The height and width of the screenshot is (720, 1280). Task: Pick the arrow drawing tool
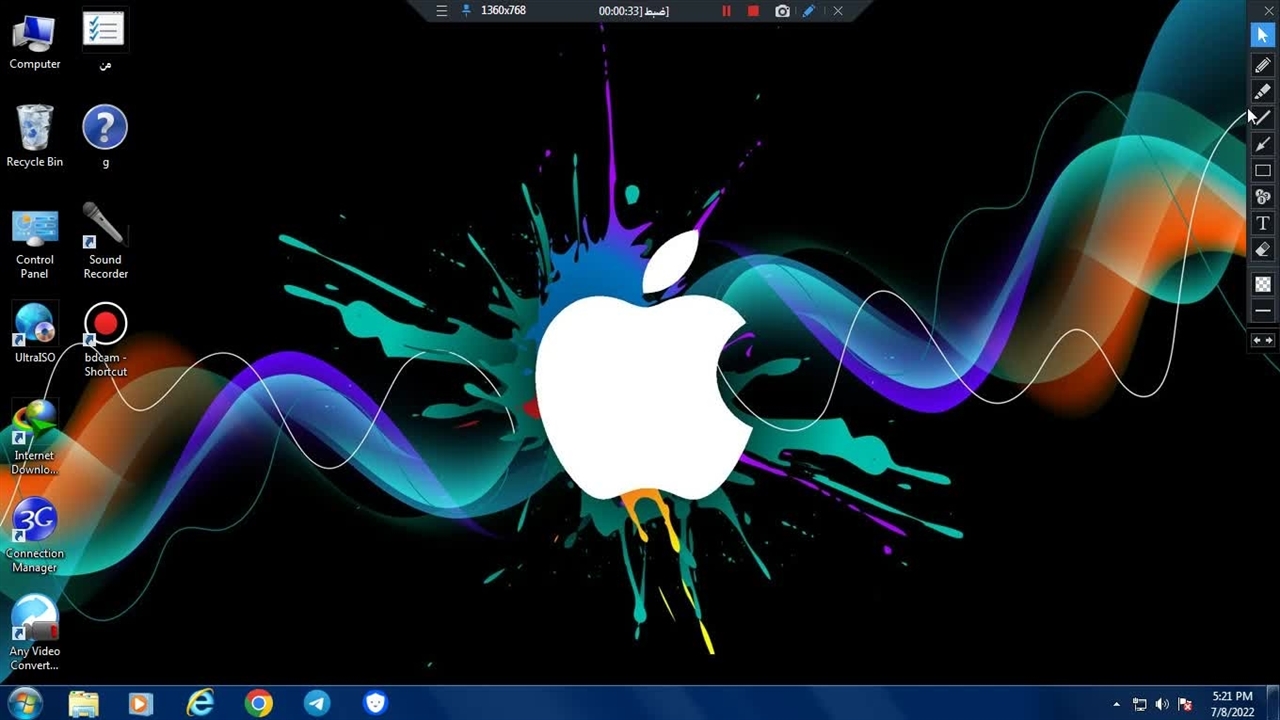point(1262,145)
